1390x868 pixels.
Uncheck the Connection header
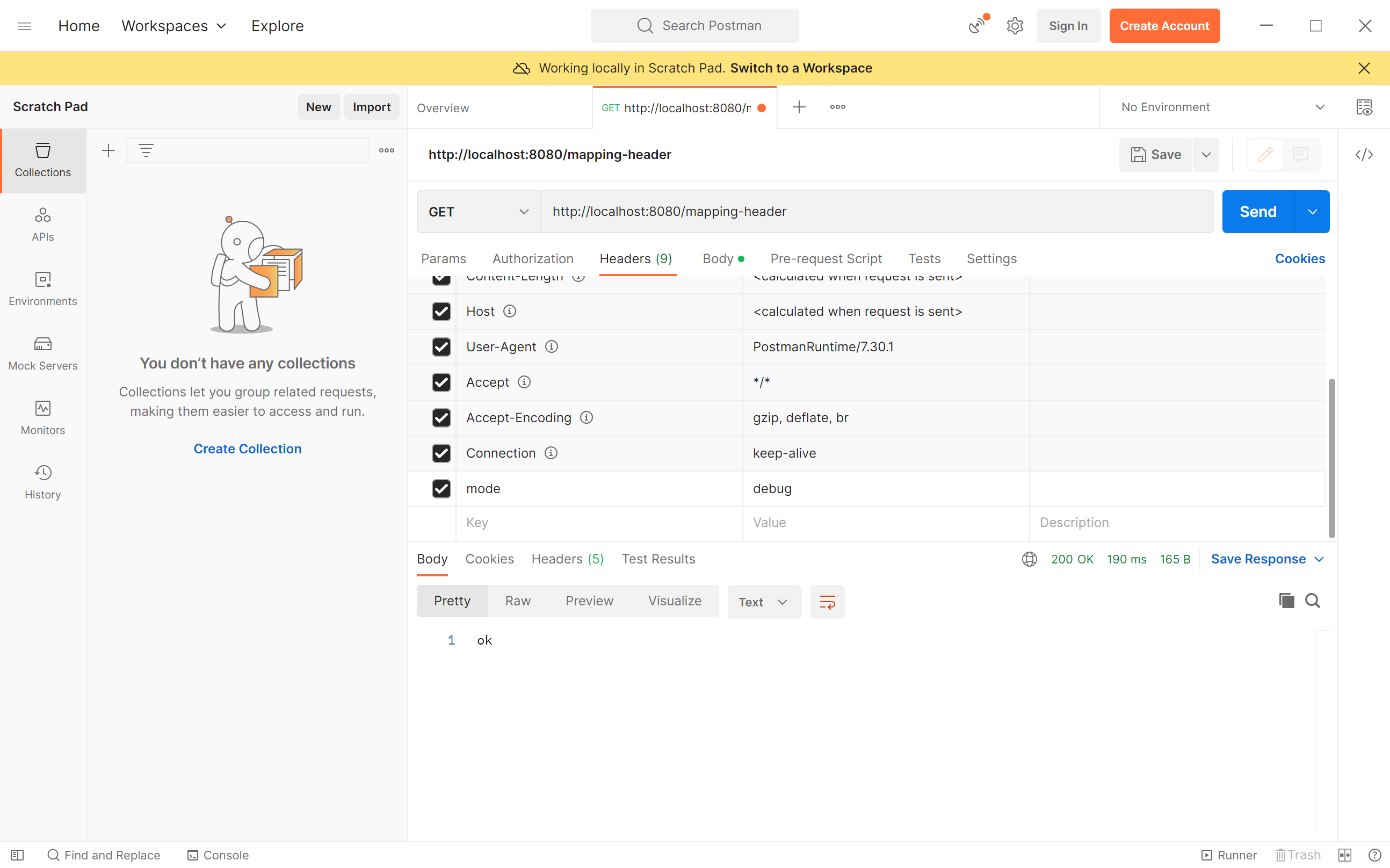tap(441, 453)
